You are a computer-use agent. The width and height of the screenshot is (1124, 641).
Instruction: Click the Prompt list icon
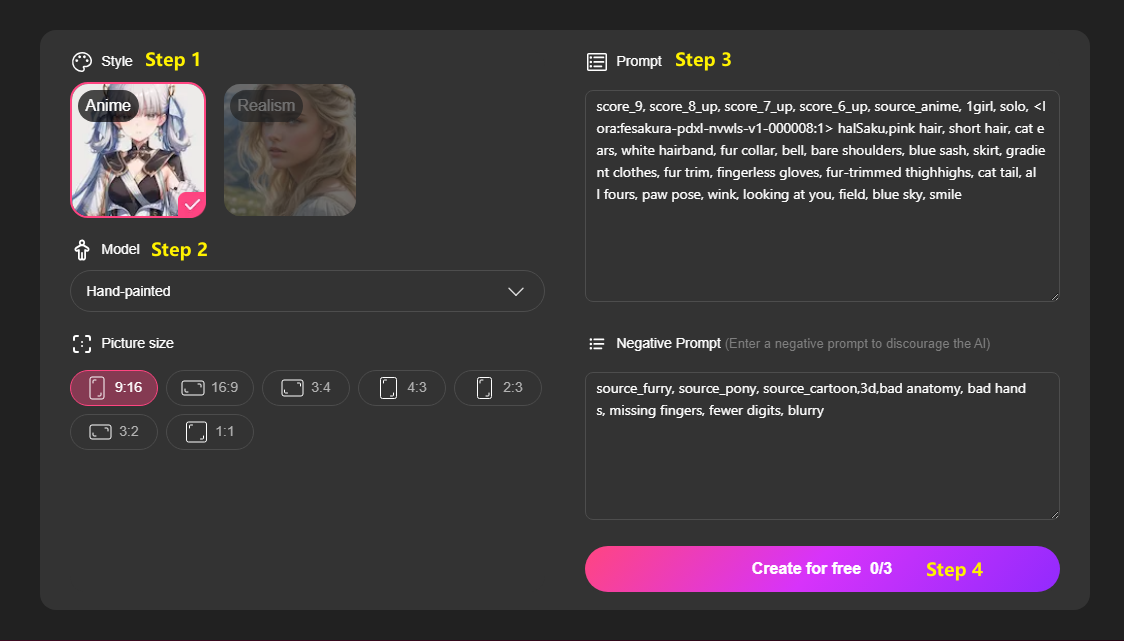tap(597, 62)
